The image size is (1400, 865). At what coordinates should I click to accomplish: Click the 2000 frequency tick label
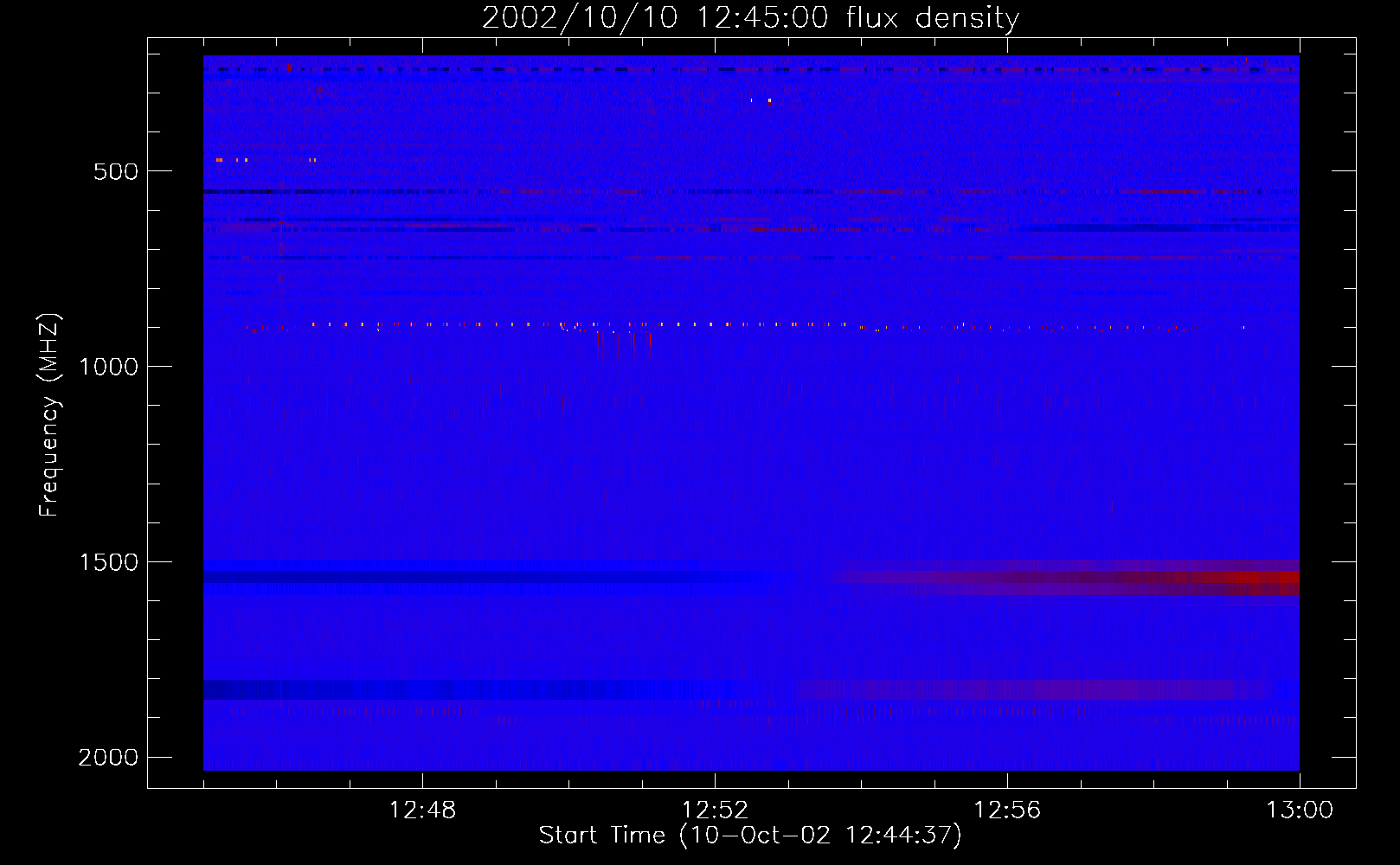tap(108, 758)
